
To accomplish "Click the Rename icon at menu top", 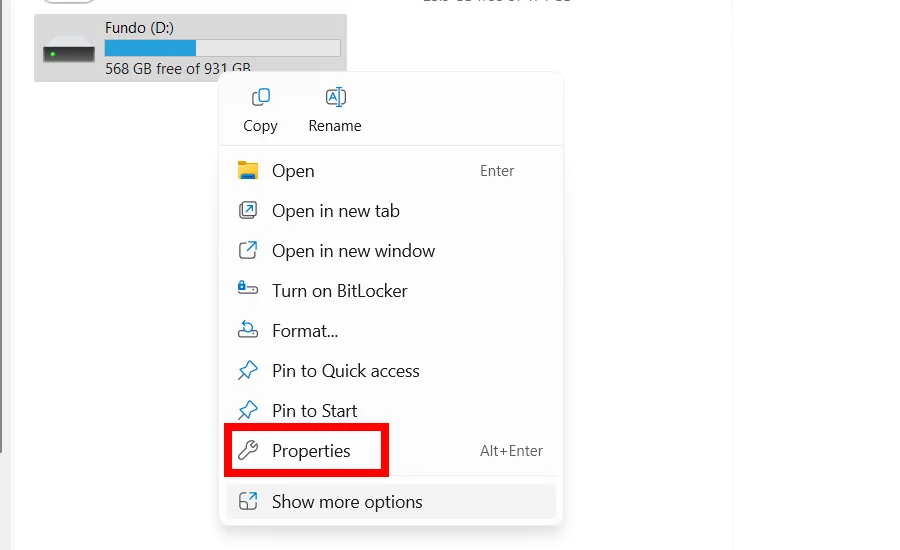I will pyautogui.click(x=335, y=98).
